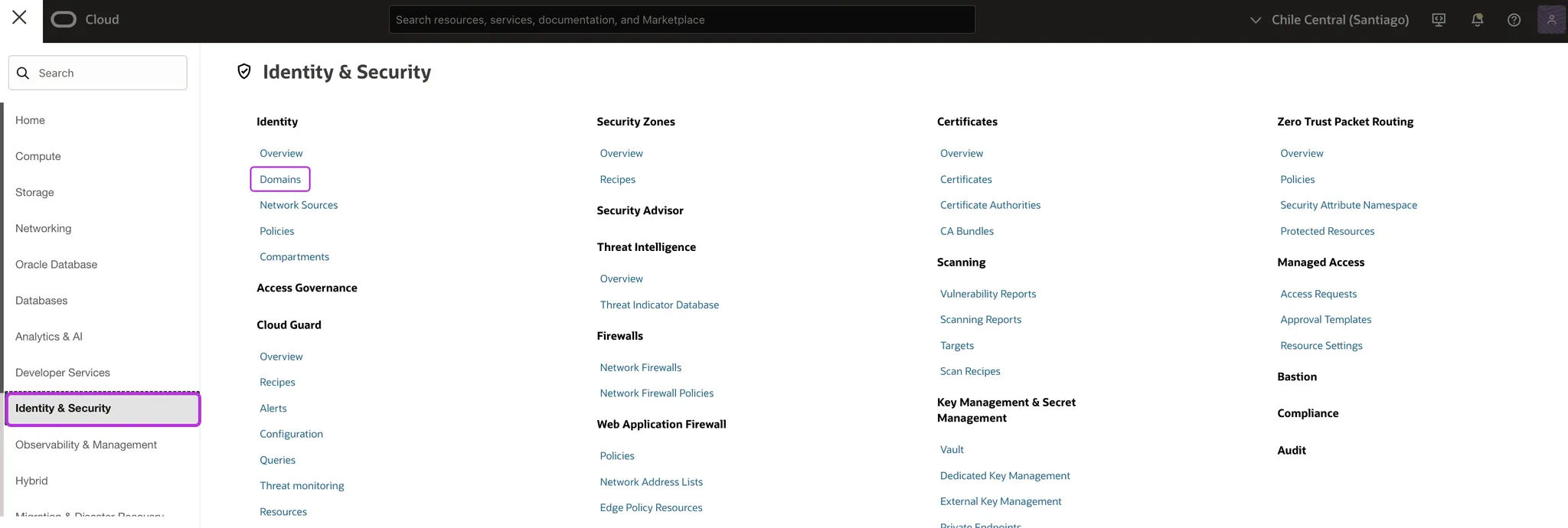Open the Vulnerability Reports link

[x=988, y=294]
